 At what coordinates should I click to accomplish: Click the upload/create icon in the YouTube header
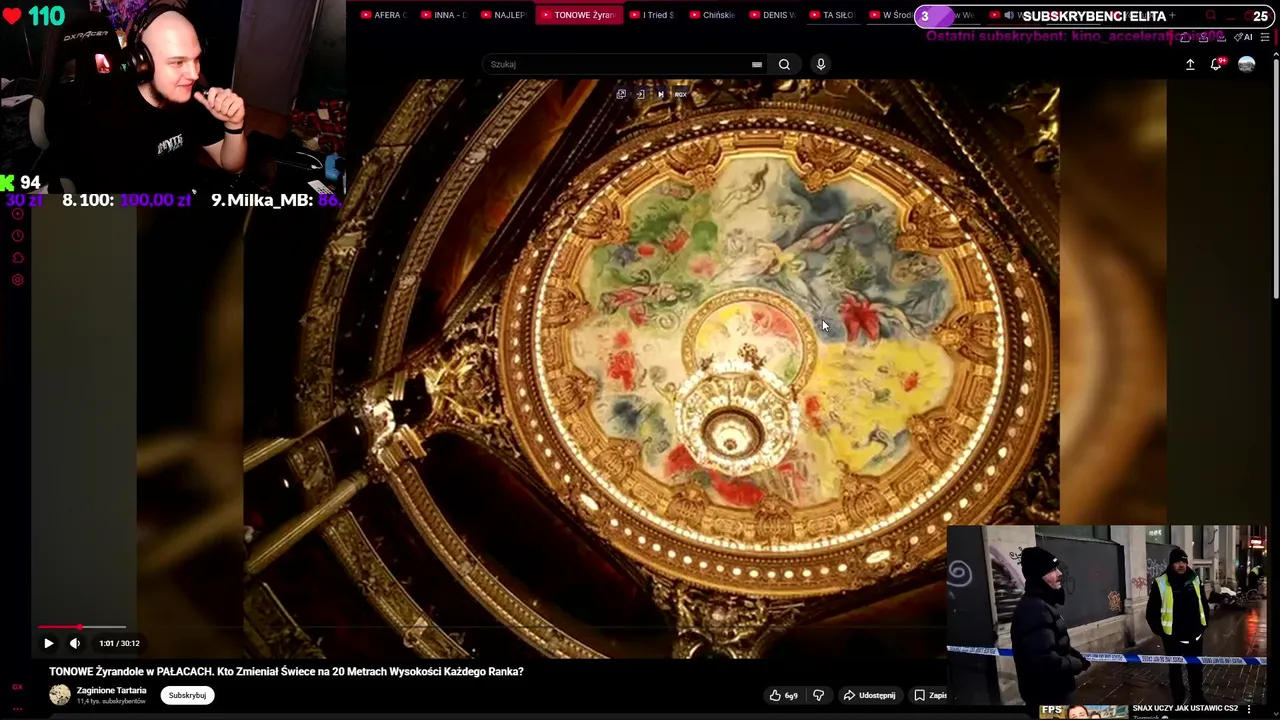[1190, 64]
